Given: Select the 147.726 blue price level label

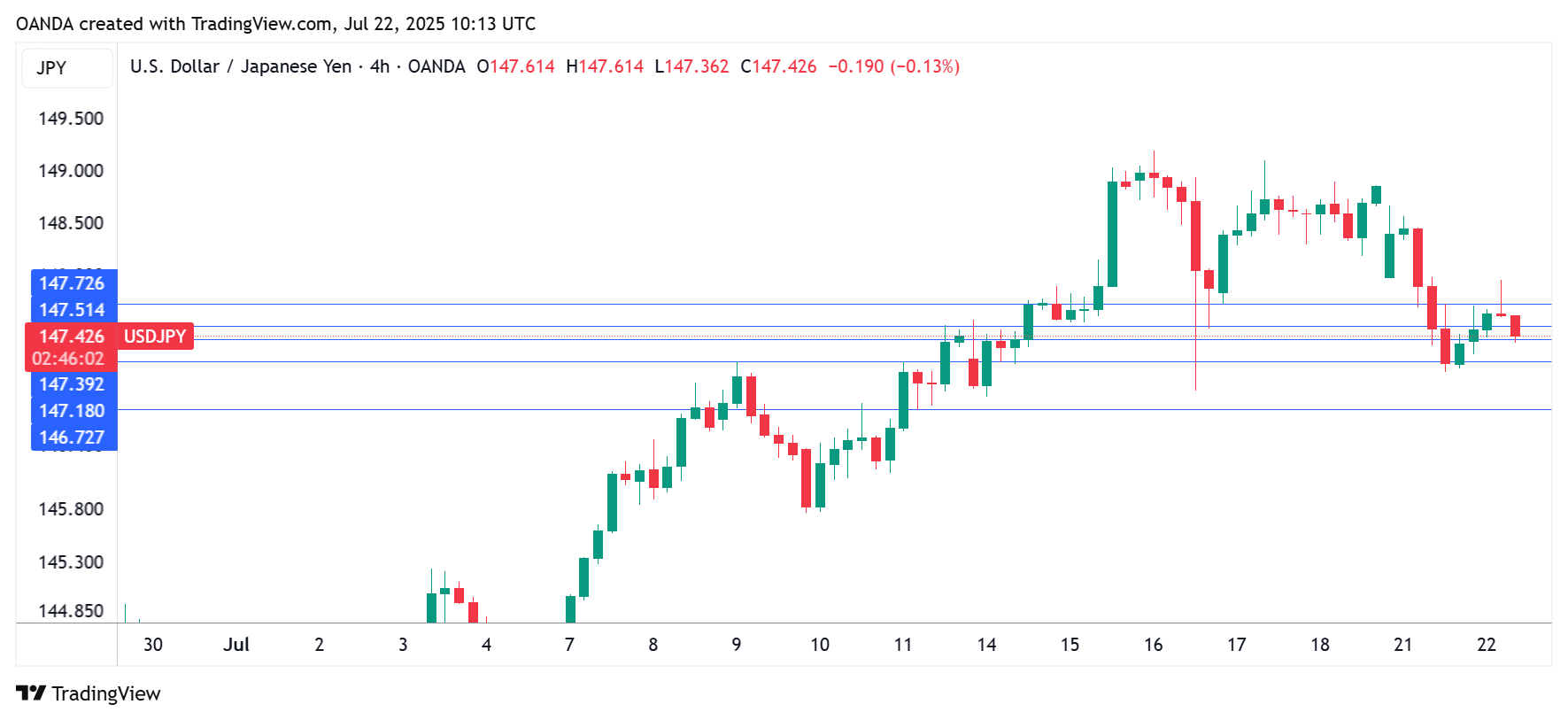Looking at the screenshot, I should coord(73,283).
